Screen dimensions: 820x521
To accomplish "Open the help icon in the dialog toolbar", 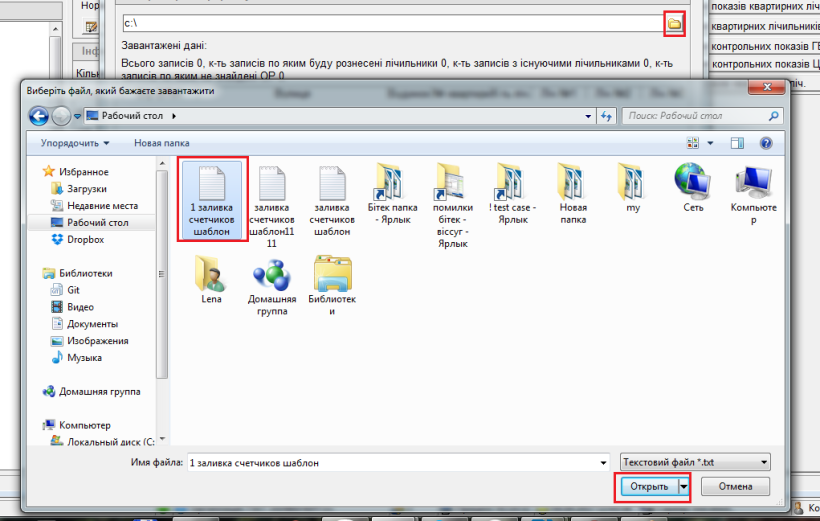I will tap(765, 143).
